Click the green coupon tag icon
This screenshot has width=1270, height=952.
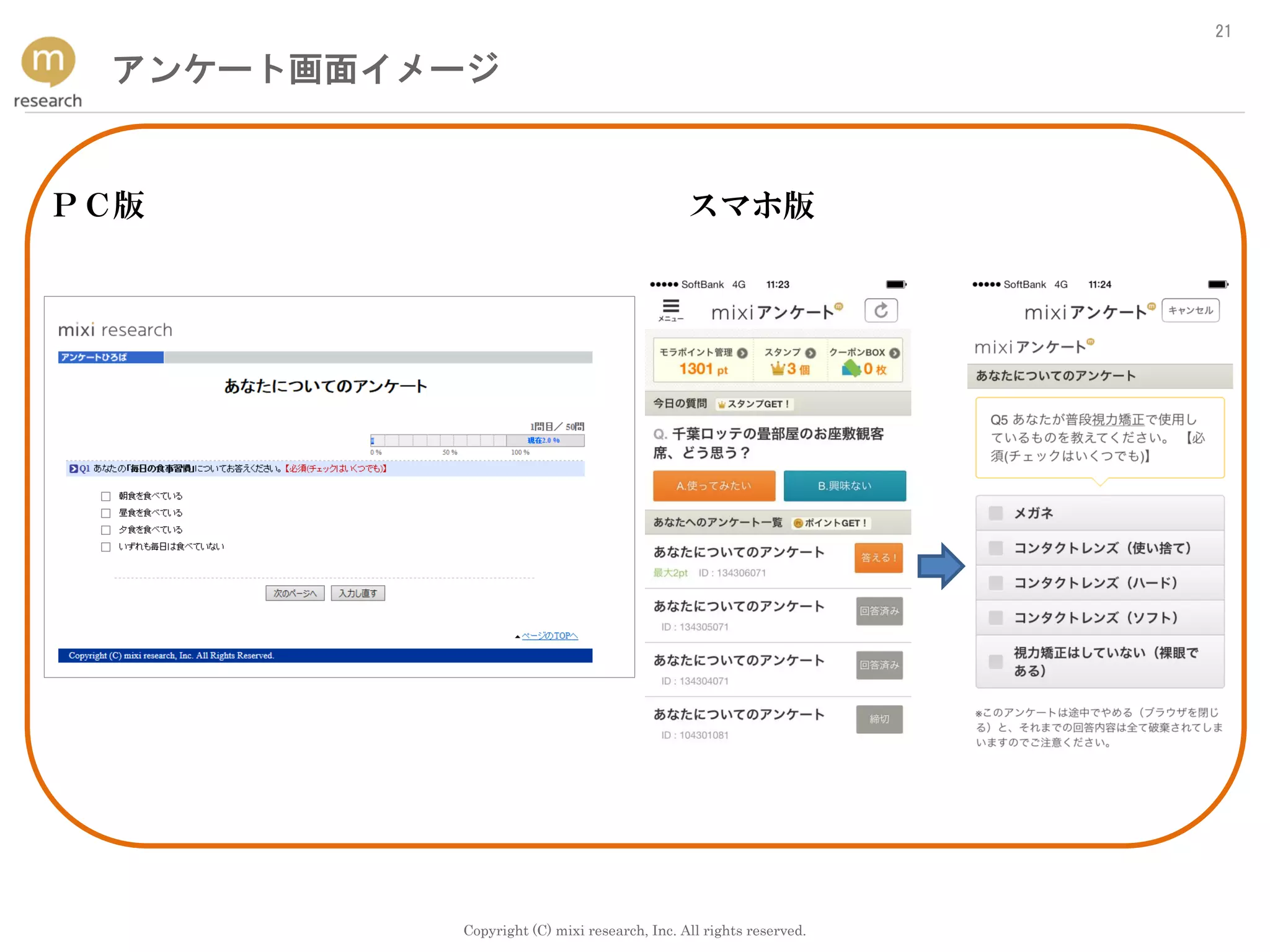click(851, 369)
